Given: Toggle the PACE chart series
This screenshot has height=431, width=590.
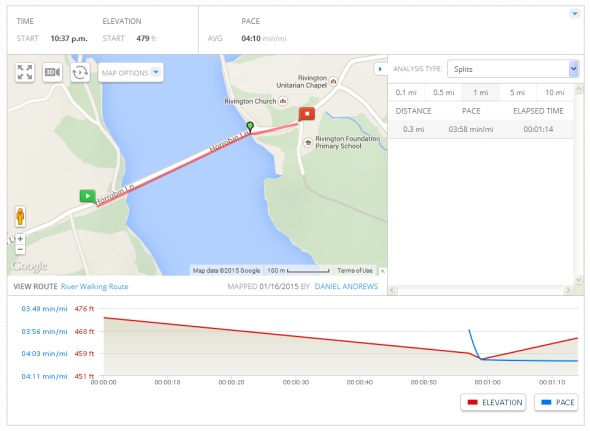Looking at the screenshot, I should pyautogui.click(x=556, y=402).
